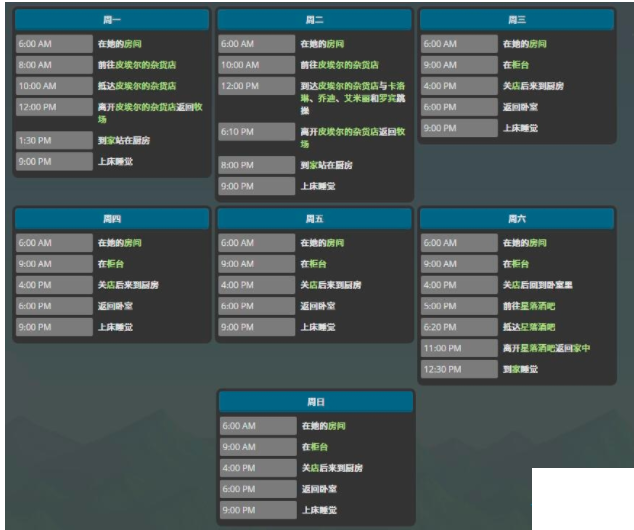The image size is (634, 530).
Task: Open 星落酒吧 link in Saturday 5:00 PM row
Action: (x=544, y=306)
